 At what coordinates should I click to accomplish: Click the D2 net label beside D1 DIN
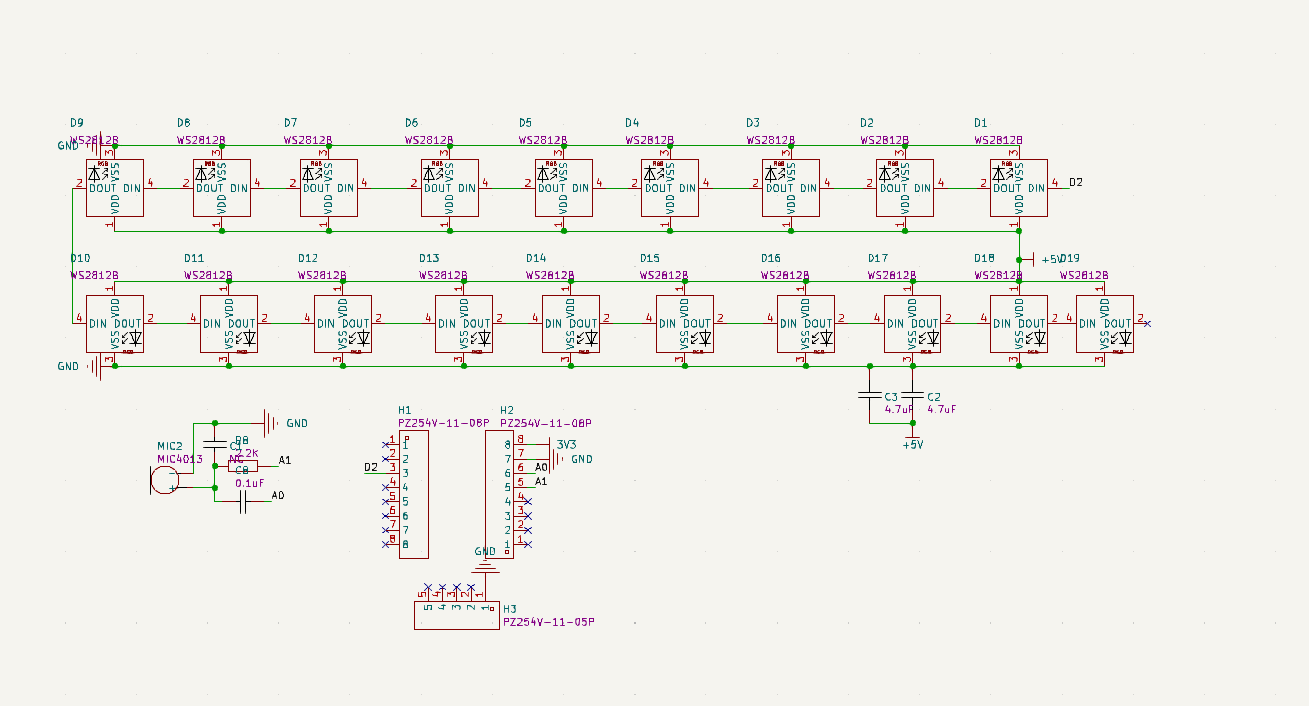point(1076,182)
